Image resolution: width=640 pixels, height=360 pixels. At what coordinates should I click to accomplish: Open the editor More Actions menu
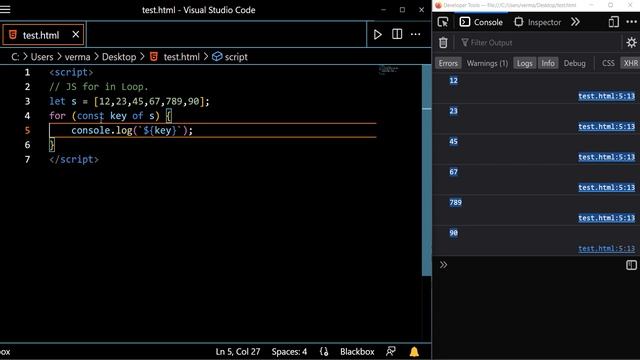(416, 34)
